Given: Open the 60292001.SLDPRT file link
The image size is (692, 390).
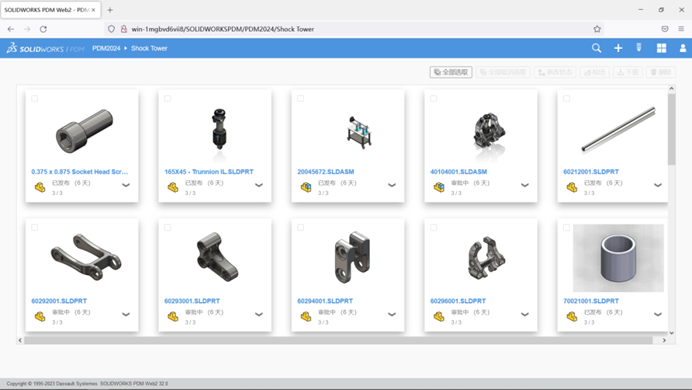Looking at the screenshot, I should coord(59,301).
